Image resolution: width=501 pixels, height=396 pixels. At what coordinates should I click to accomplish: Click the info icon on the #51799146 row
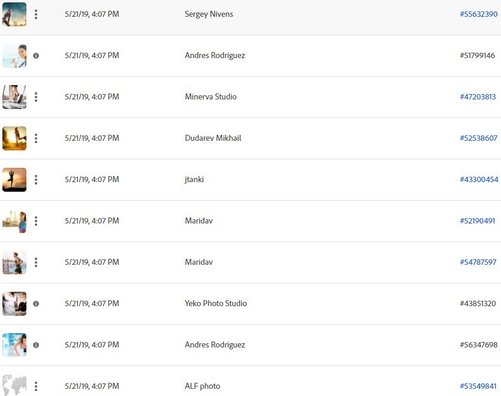coord(36,56)
